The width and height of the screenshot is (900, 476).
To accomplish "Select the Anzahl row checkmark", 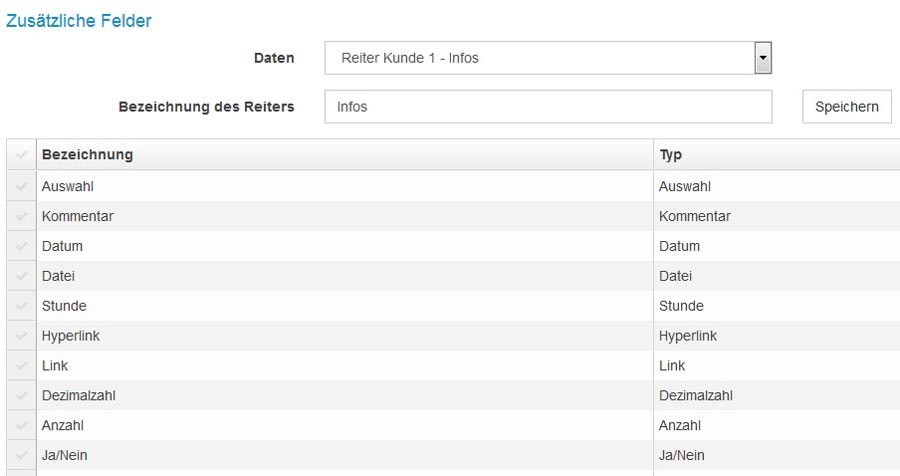I will 21,426.
